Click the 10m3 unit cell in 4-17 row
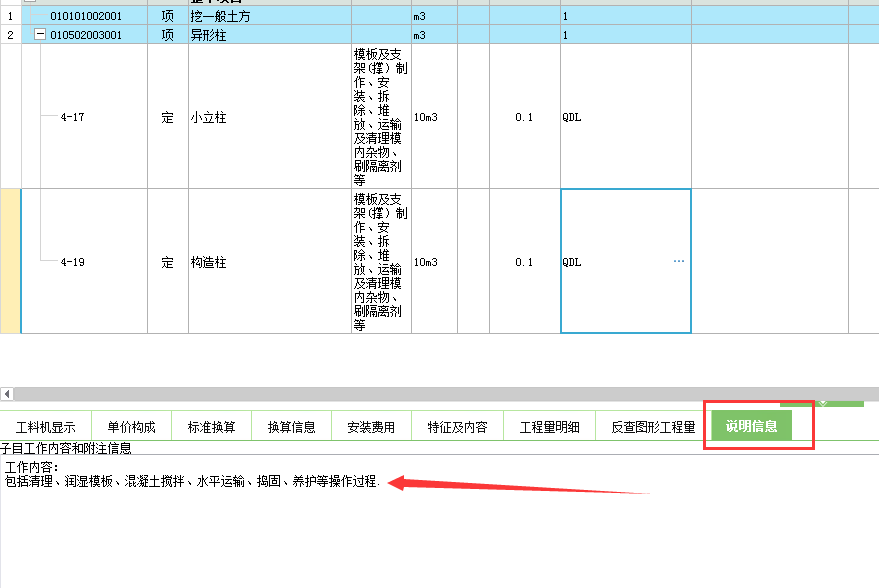 (434, 117)
